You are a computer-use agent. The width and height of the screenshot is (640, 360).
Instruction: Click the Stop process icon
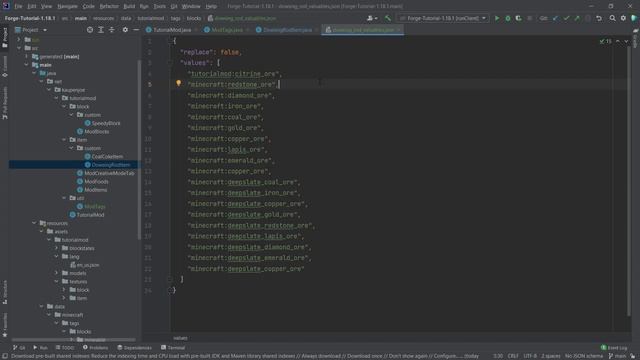(x=529, y=18)
